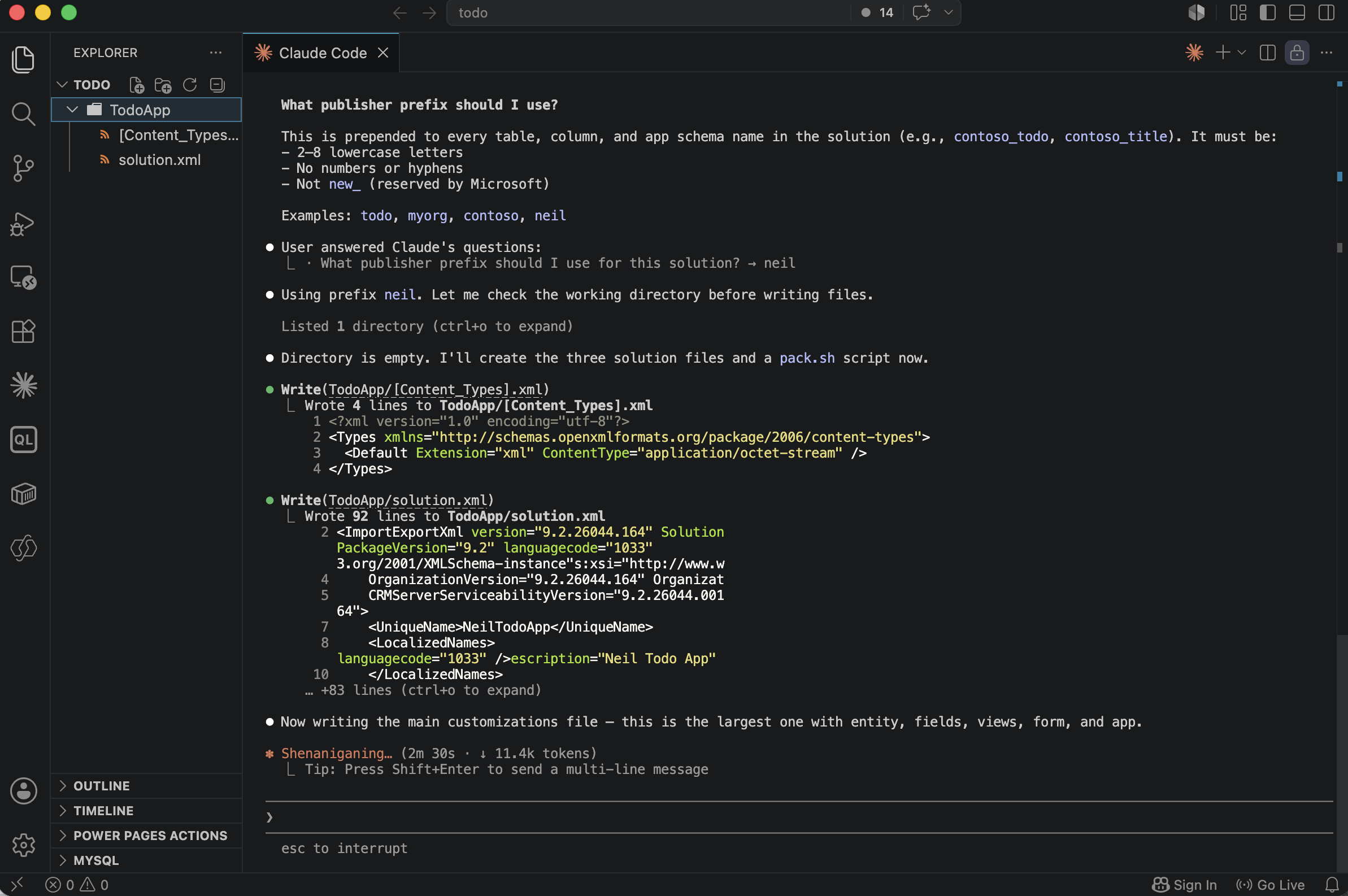This screenshot has height=896, width=1348.
Task: Open dropdown next to the plus icon
Action: pyautogui.click(x=1241, y=53)
